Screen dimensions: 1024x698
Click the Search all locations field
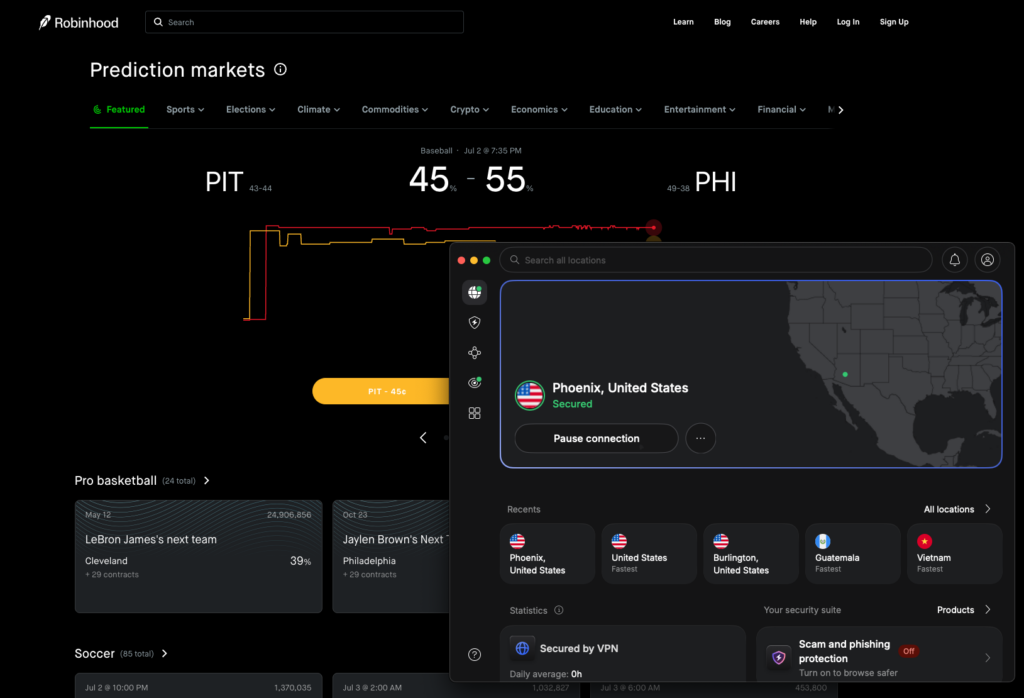pyautogui.click(x=716, y=260)
